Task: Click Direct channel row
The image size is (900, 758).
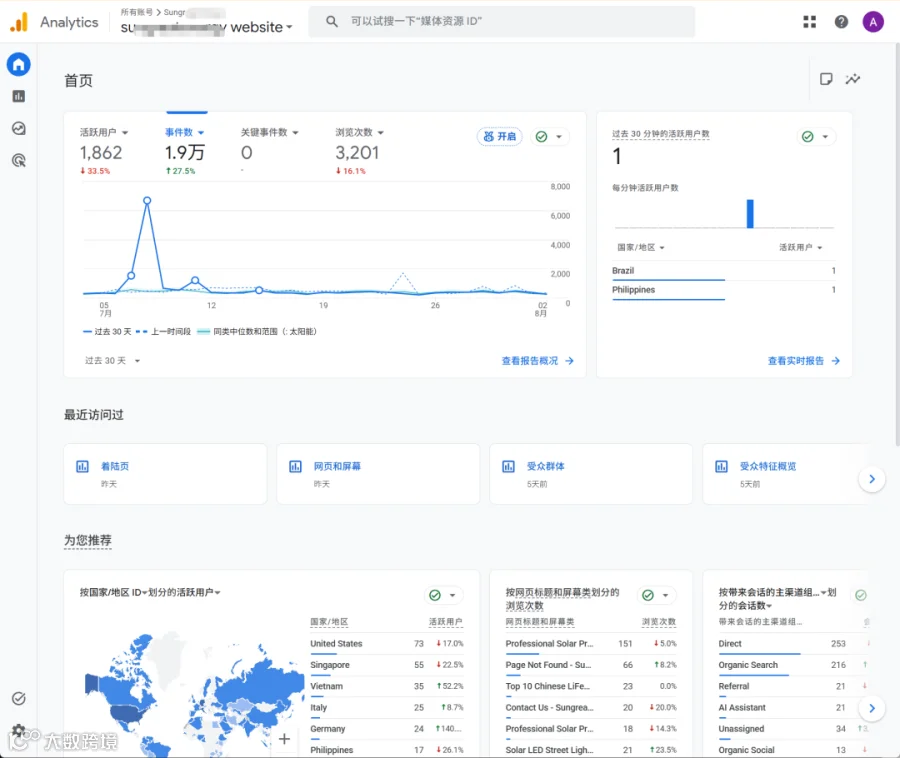Action: 792,644
